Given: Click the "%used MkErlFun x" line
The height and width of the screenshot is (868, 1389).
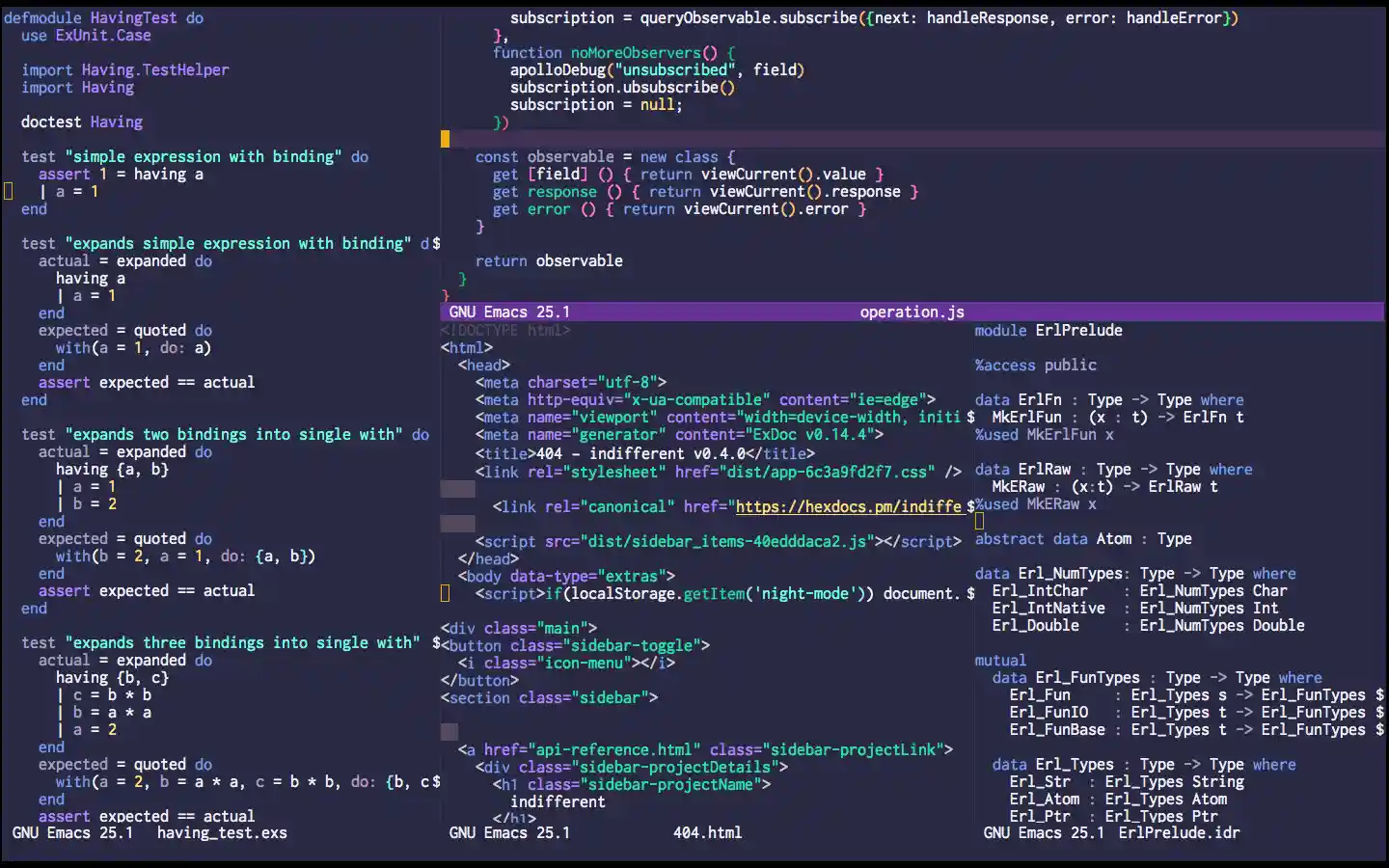Looking at the screenshot, I should tap(1044, 434).
